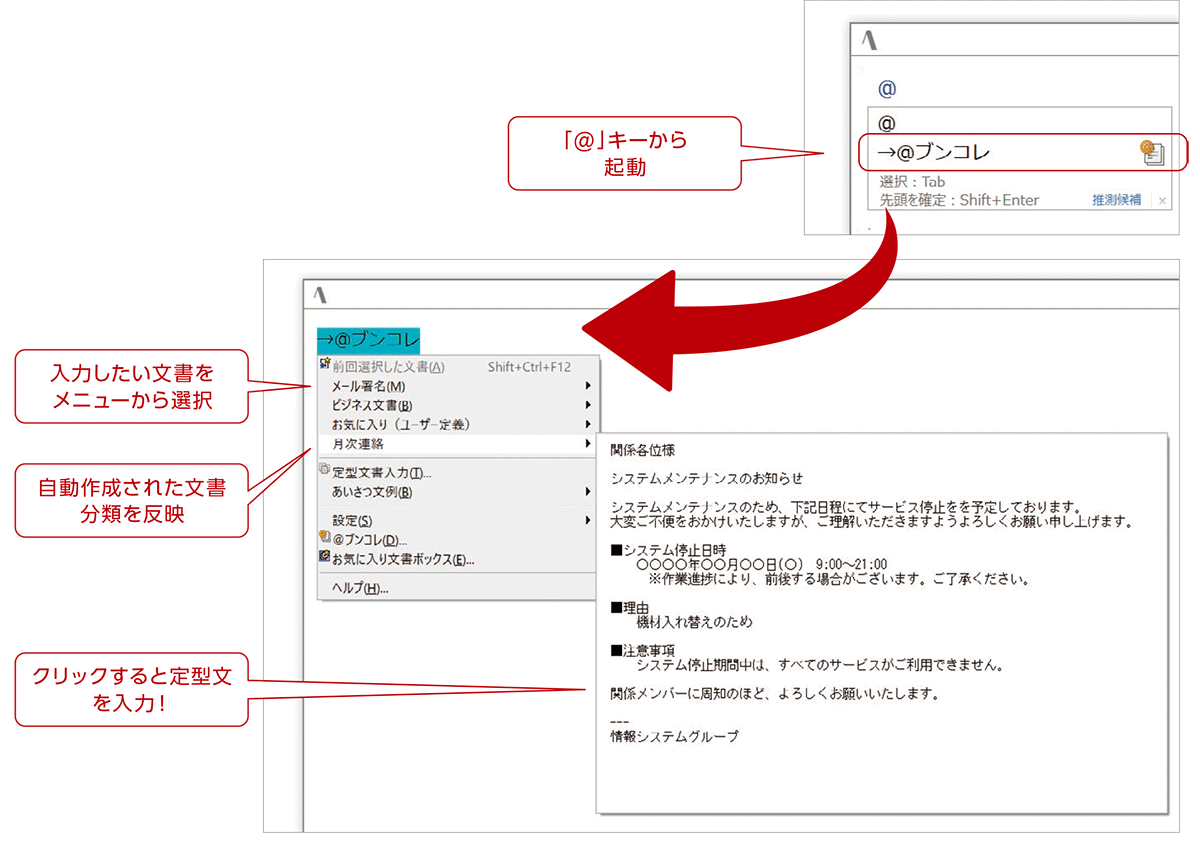This screenshot has height=843, width=1200.
Task: Click the typed blue @ above the candidate box
Action: 887,89
